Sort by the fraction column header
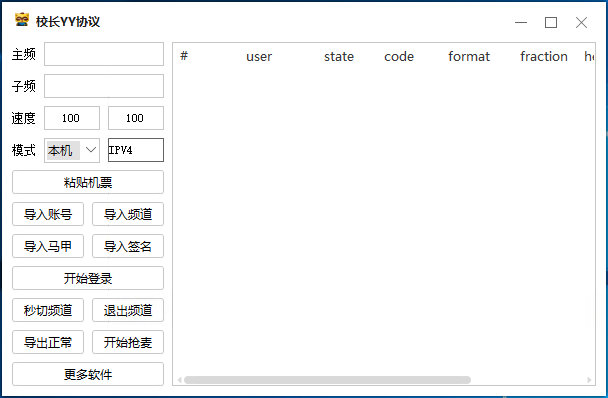This screenshot has height=398, width=608. tap(544, 57)
